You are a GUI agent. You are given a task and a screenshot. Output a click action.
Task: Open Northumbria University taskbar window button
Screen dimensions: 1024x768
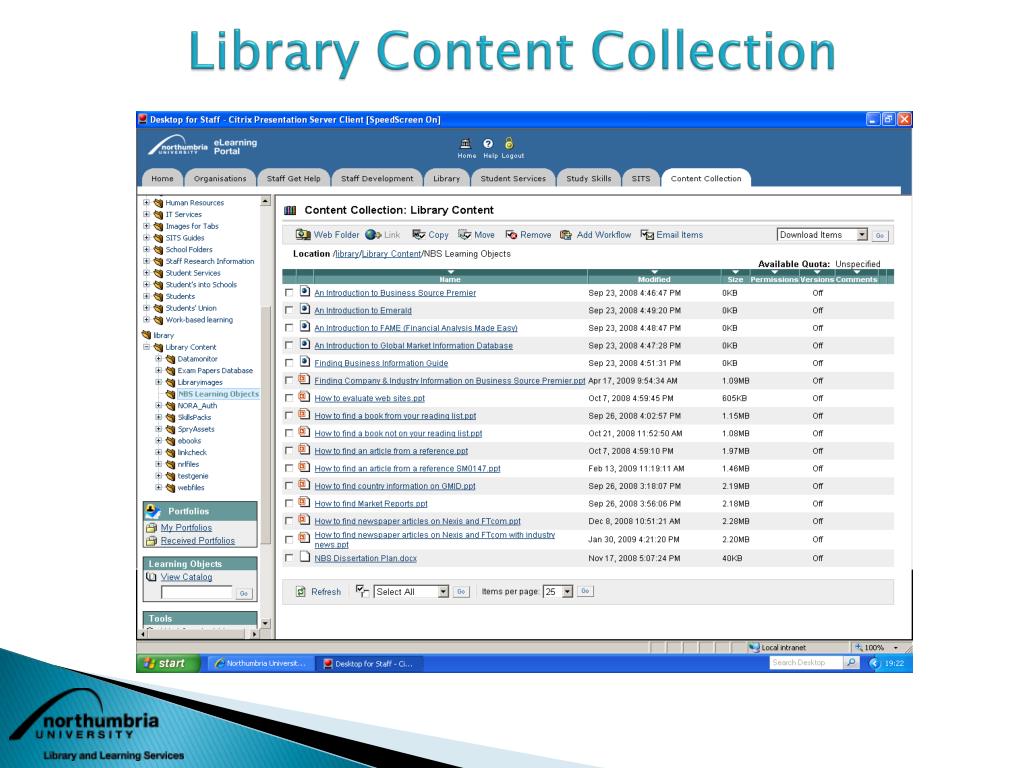point(260,664)
